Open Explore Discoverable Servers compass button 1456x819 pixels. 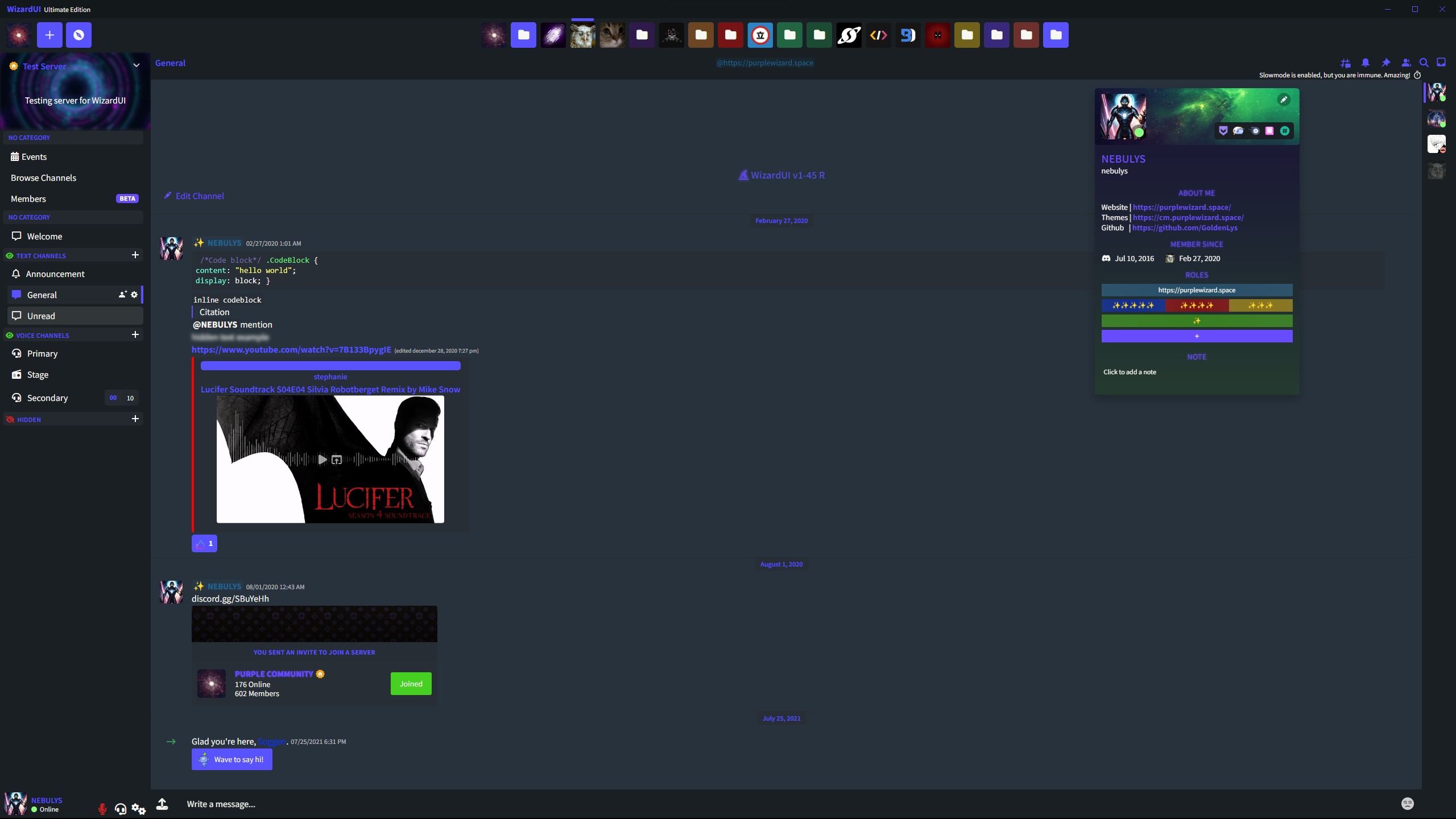point(78,35)
